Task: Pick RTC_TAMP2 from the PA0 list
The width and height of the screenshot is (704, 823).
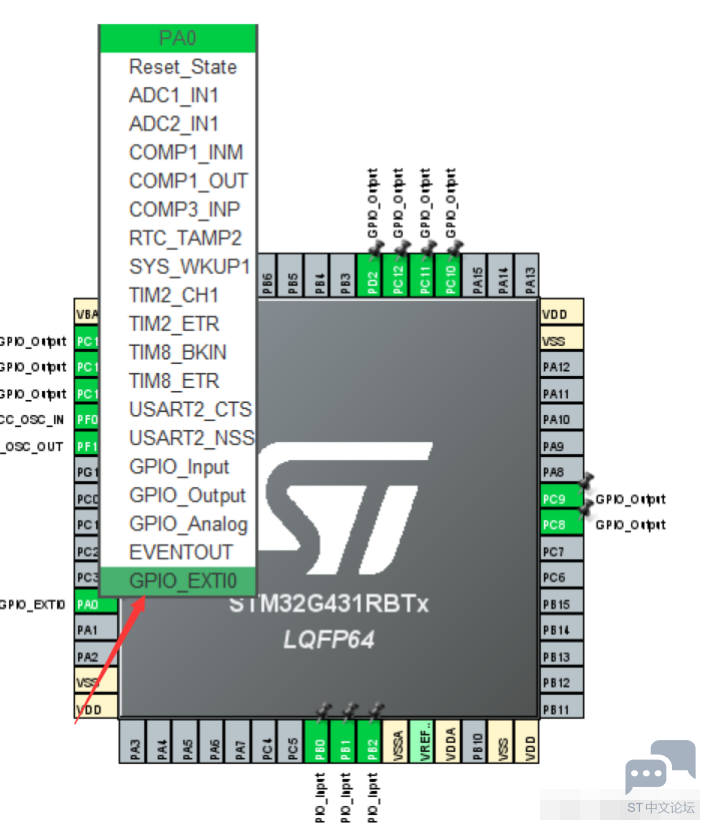Action: point(178,238)
